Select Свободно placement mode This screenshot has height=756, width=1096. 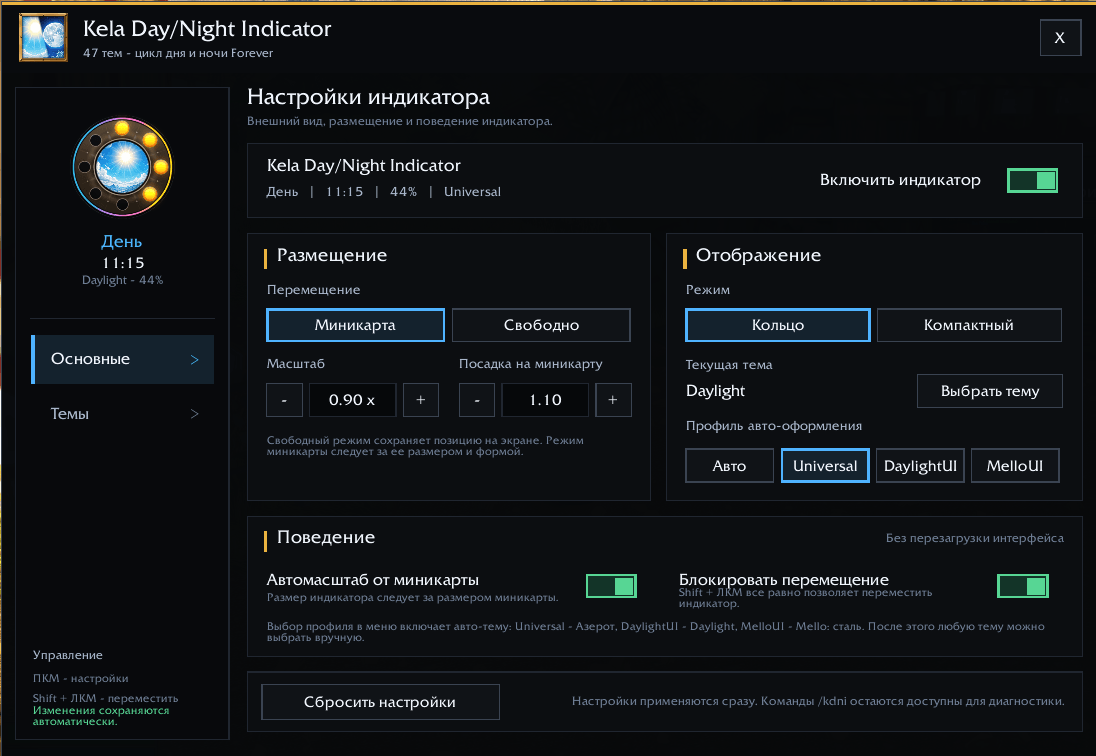pos(541,325)
